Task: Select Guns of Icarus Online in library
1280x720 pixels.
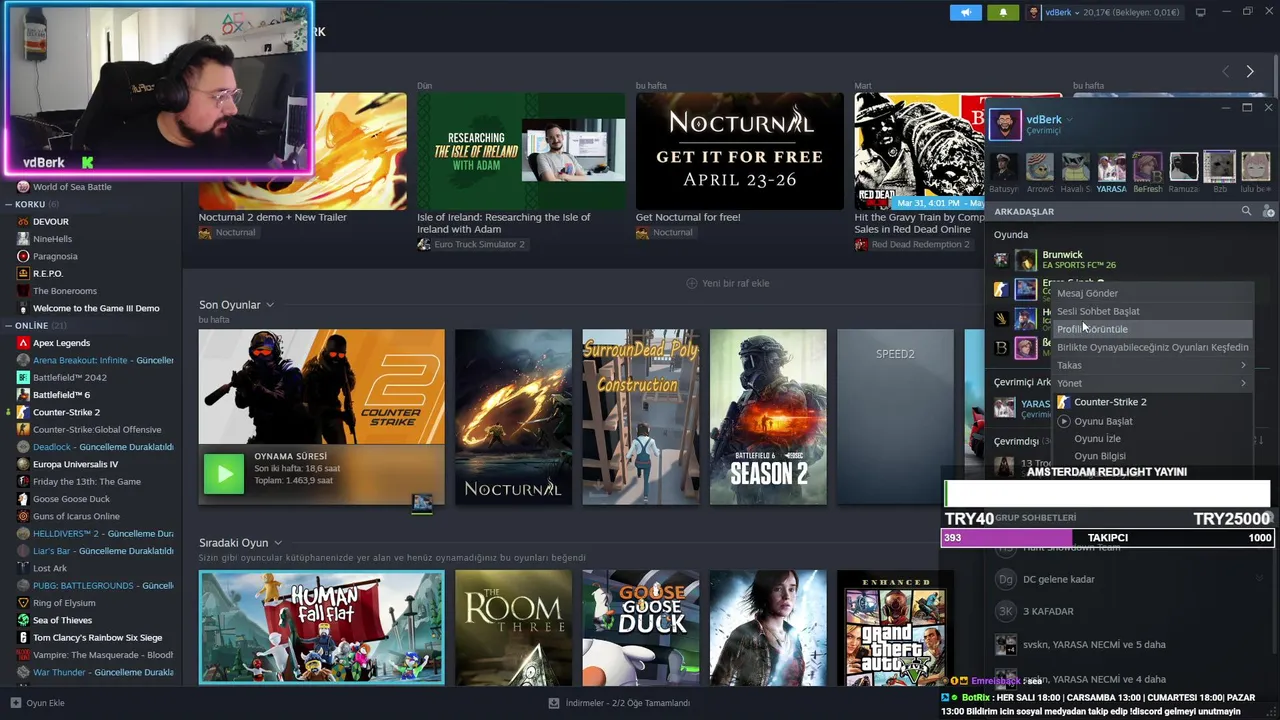Action: [76, 516]
